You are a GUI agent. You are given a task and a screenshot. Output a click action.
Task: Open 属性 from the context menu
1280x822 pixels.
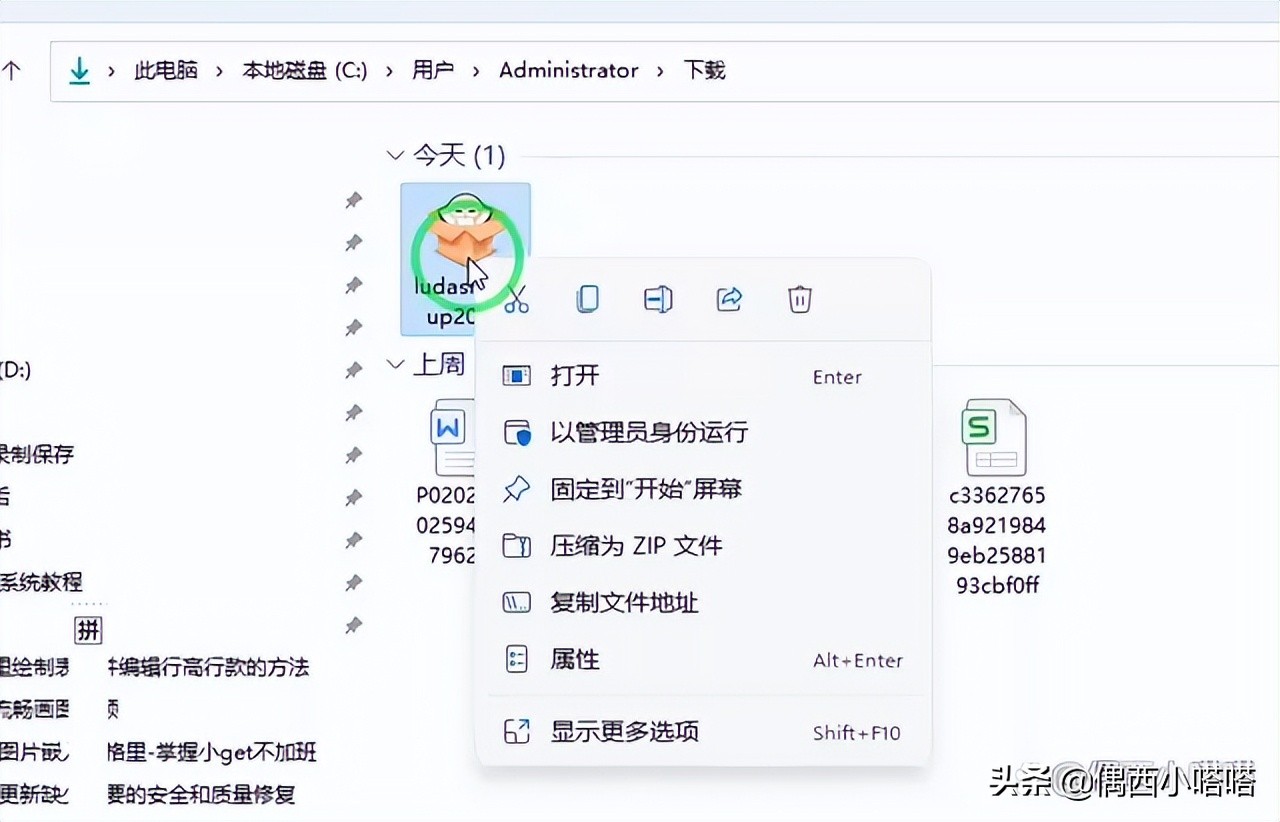coord(575,660)
